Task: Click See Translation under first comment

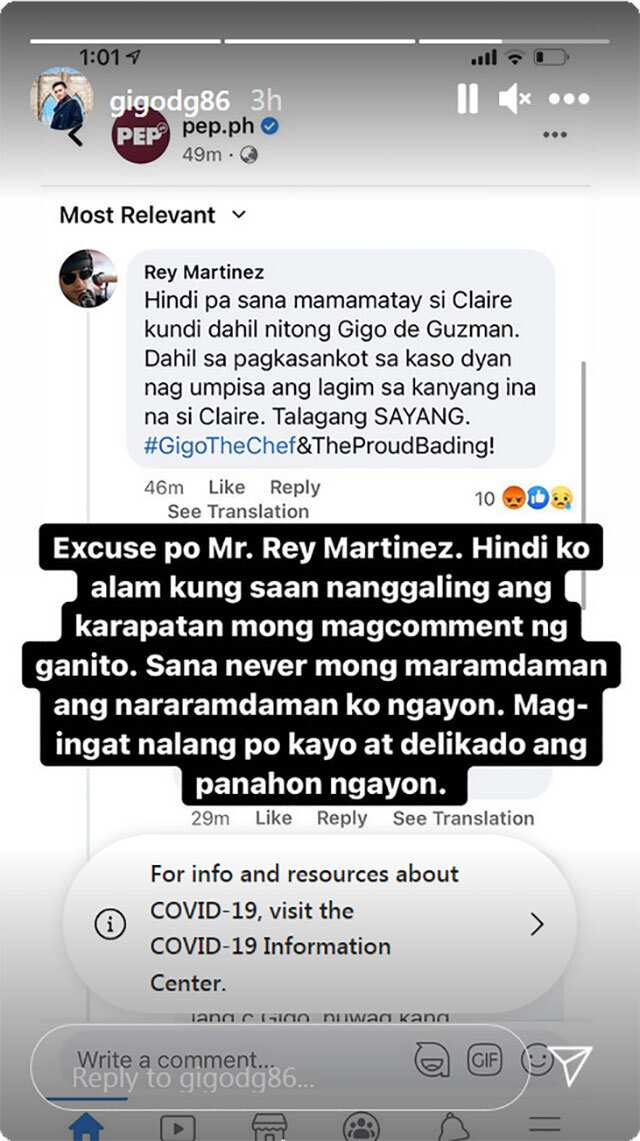Action: (x=238, y=512)
